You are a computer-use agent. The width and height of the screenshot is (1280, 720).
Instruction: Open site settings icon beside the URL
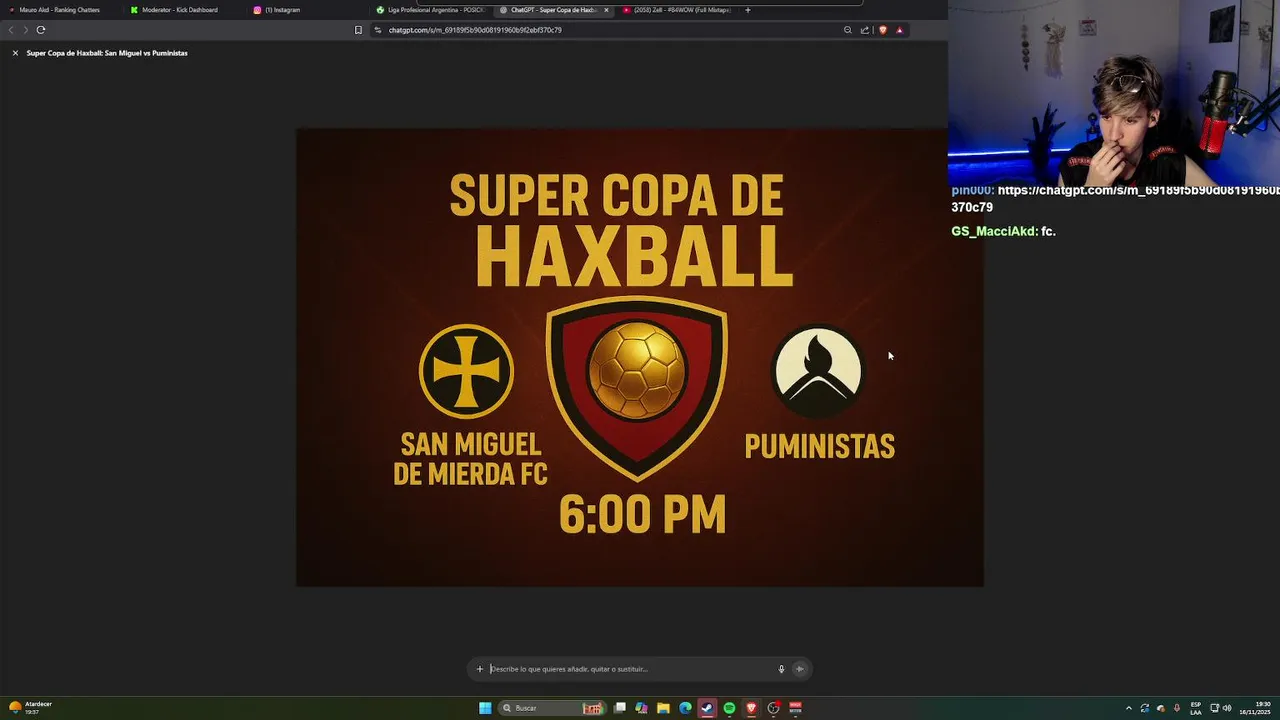pos(378,30)
